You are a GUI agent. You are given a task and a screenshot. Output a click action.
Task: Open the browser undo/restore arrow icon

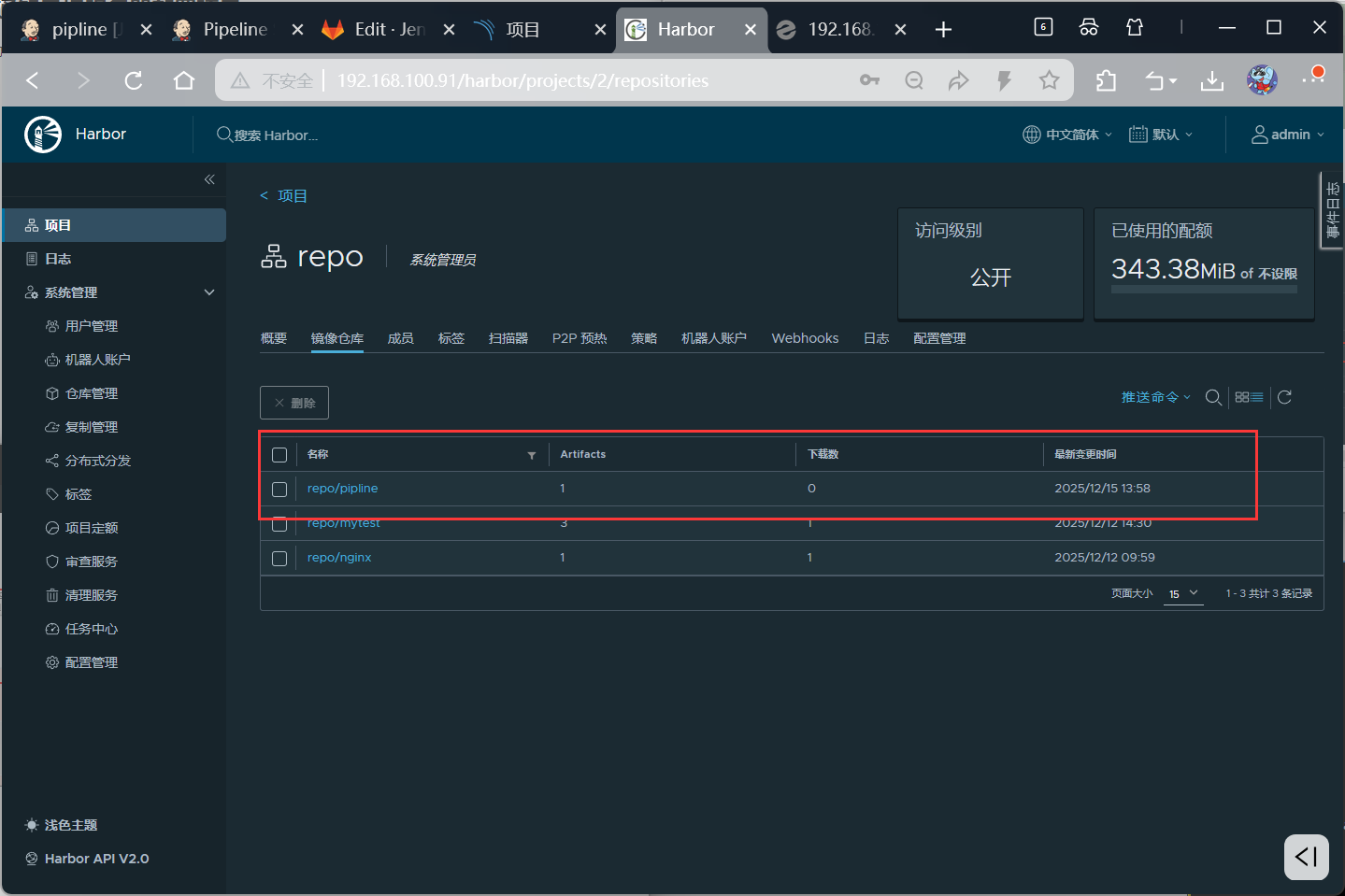[1161, 80]
